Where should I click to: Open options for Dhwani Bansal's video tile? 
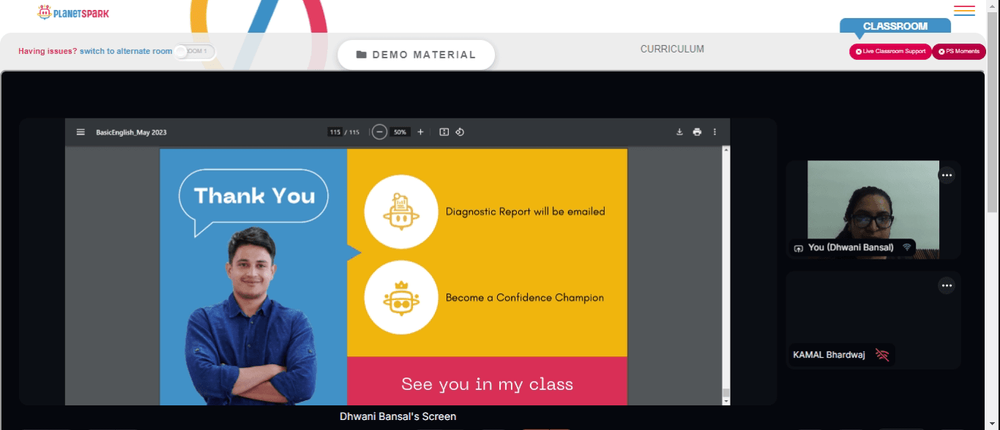click(946, 175)
